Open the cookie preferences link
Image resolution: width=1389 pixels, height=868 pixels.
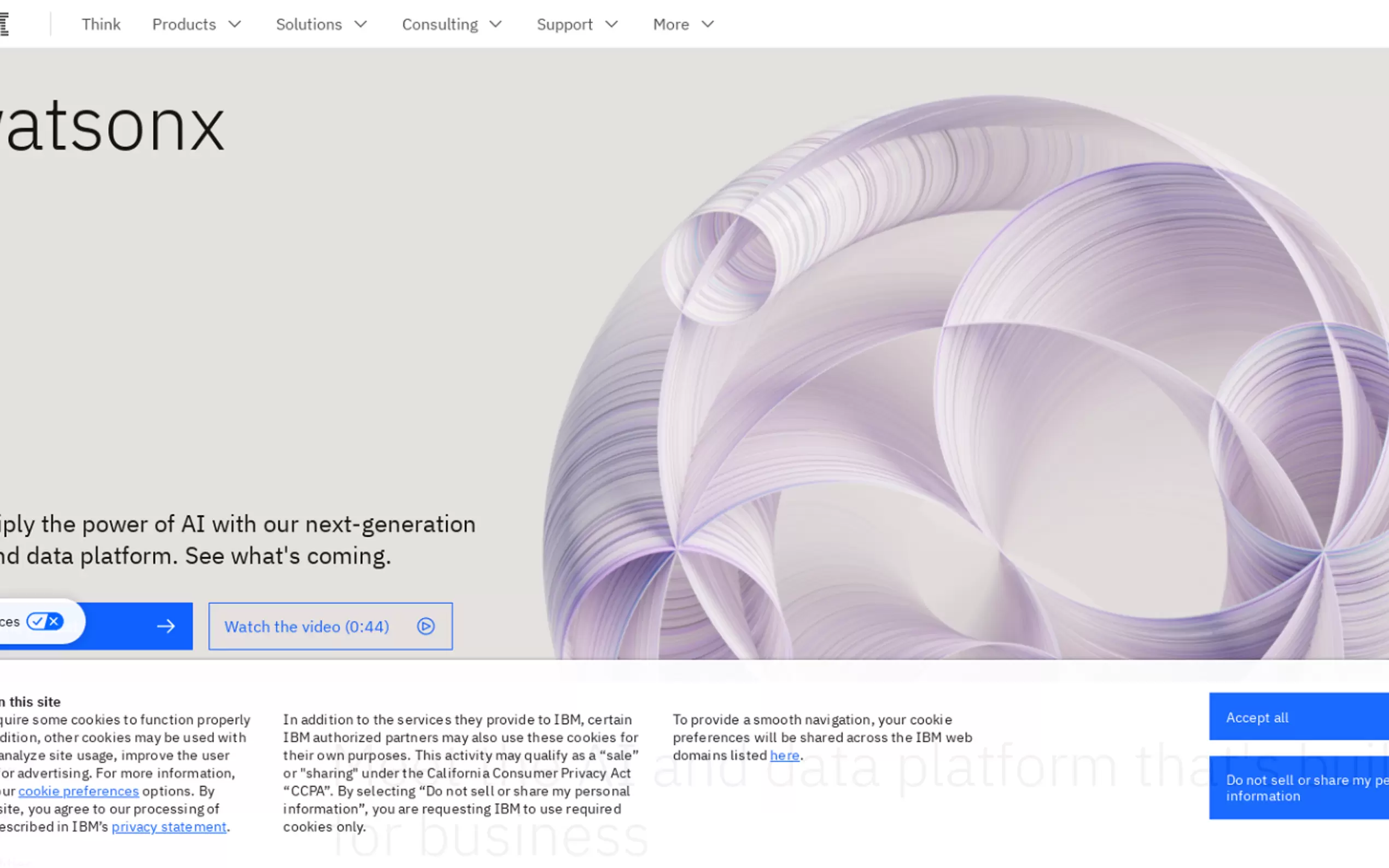[79, 791]
